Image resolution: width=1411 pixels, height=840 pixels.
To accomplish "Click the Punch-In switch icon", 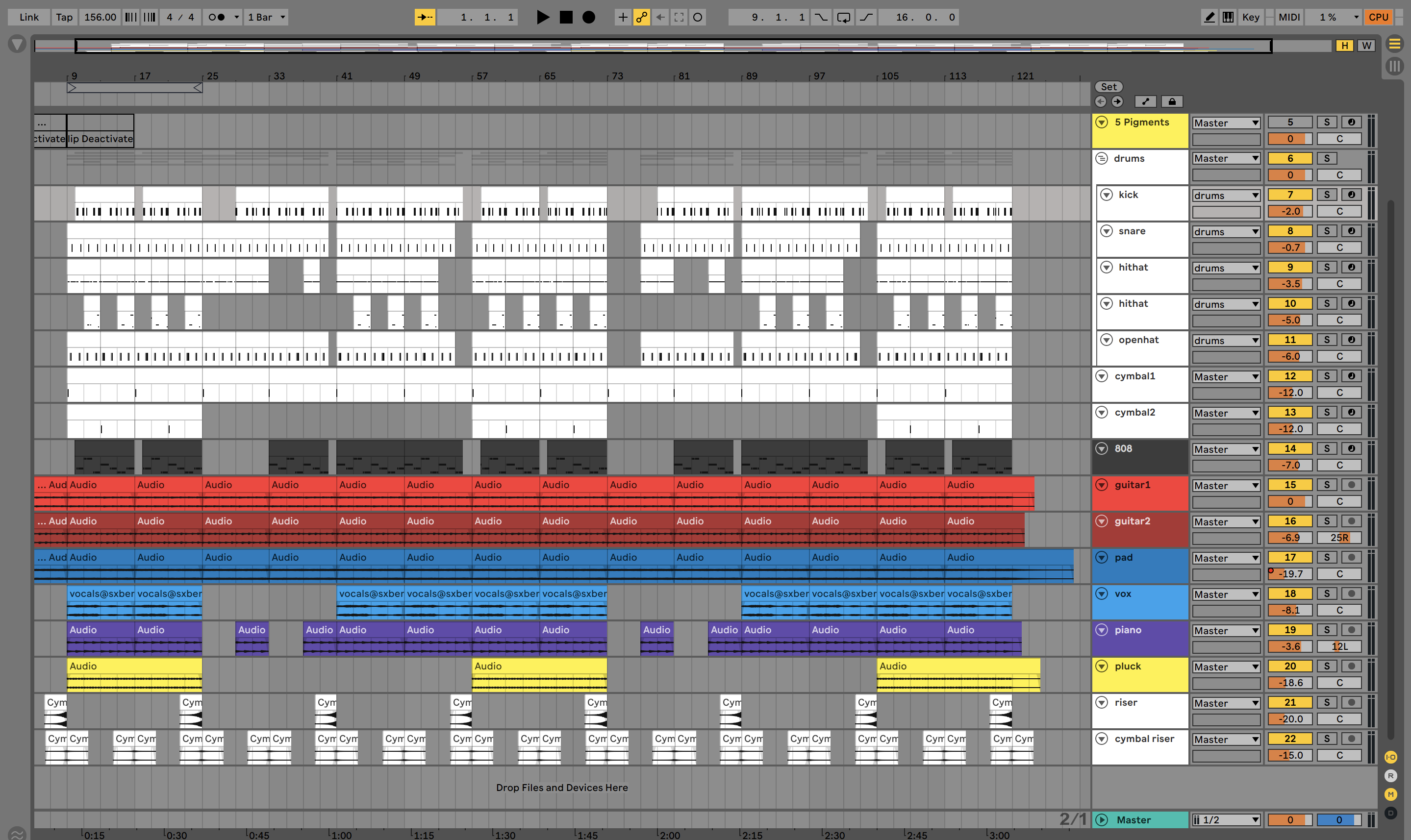I will click(x=820, y=17).
